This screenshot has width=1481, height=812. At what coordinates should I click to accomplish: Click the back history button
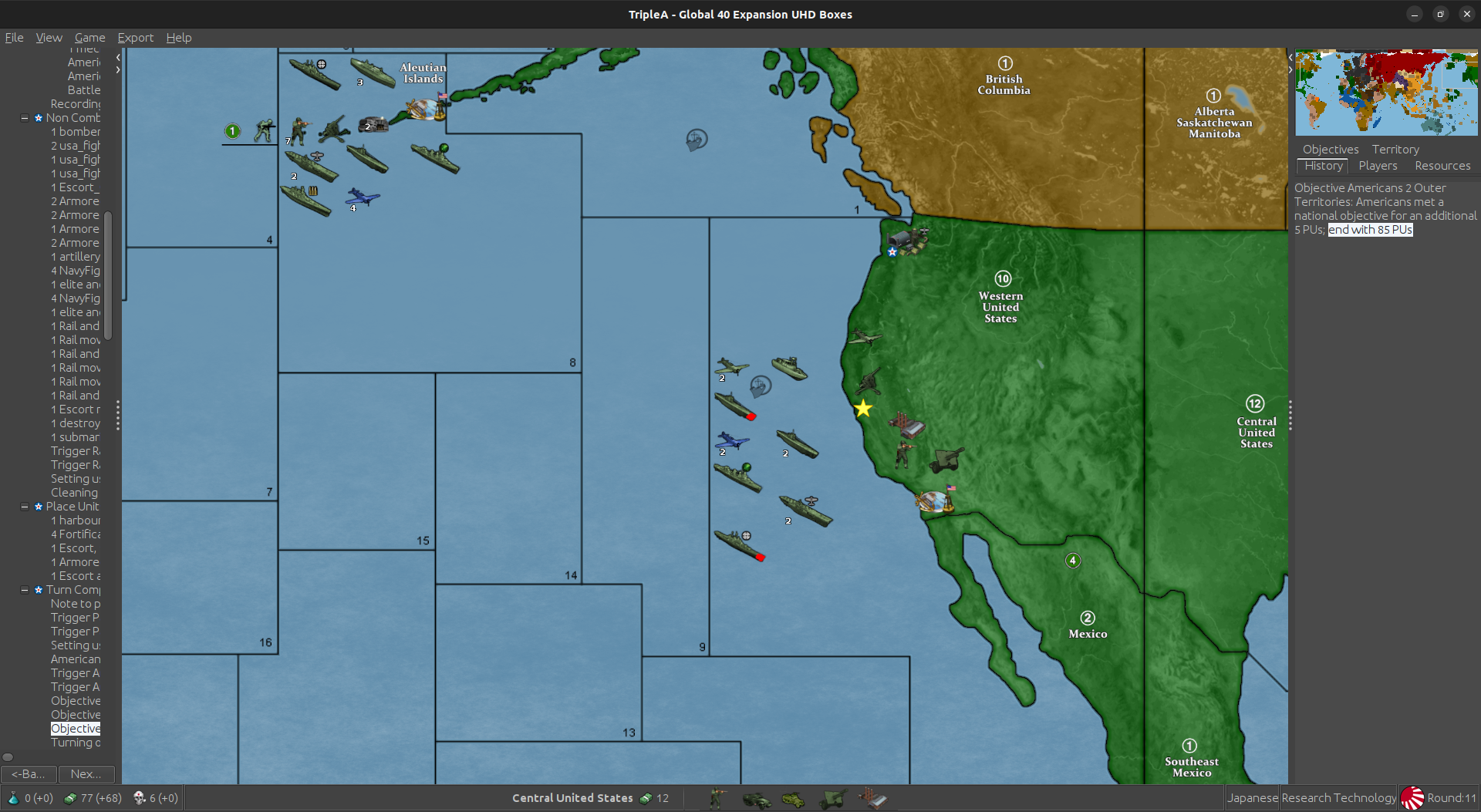pyautogui.click(x=29, y=773)
